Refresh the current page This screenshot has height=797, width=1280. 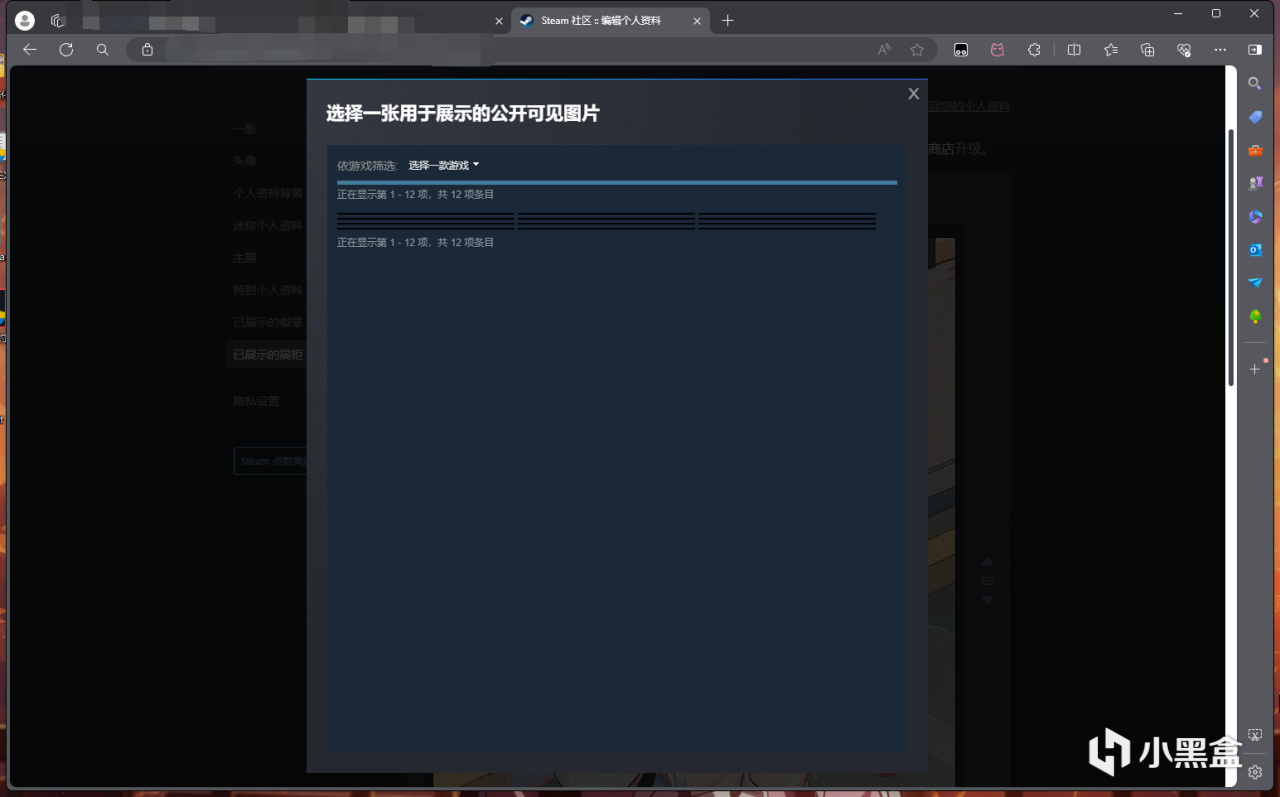pos(66,49)
